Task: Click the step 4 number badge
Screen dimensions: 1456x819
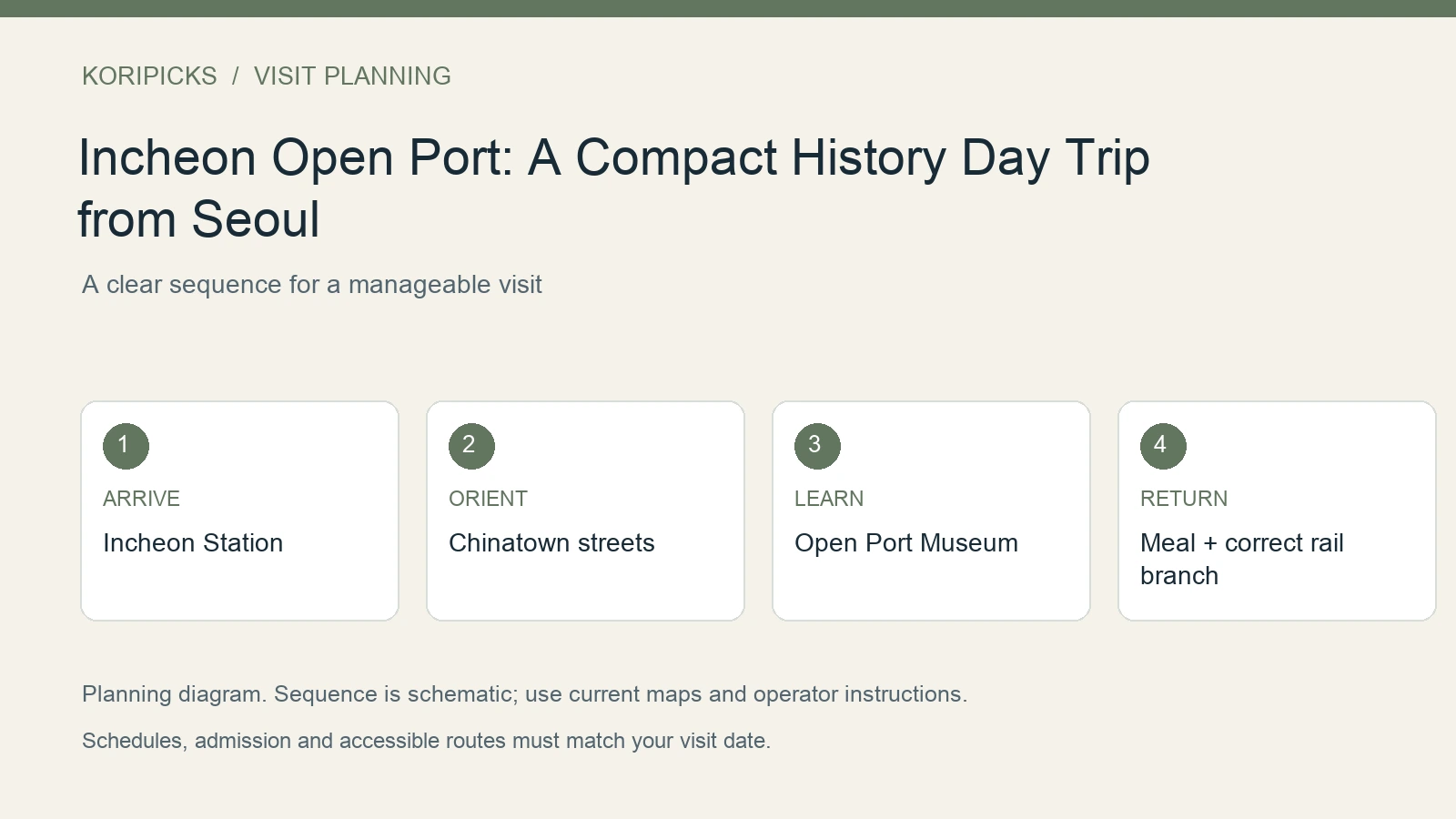Action: click(1163, 446)
